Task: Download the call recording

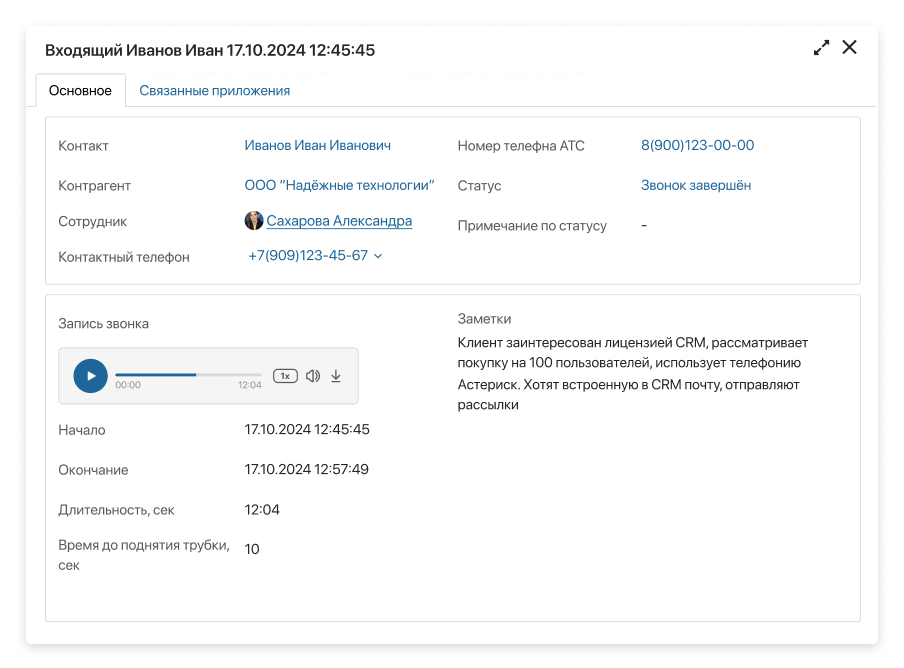Action: coord(336,376)
